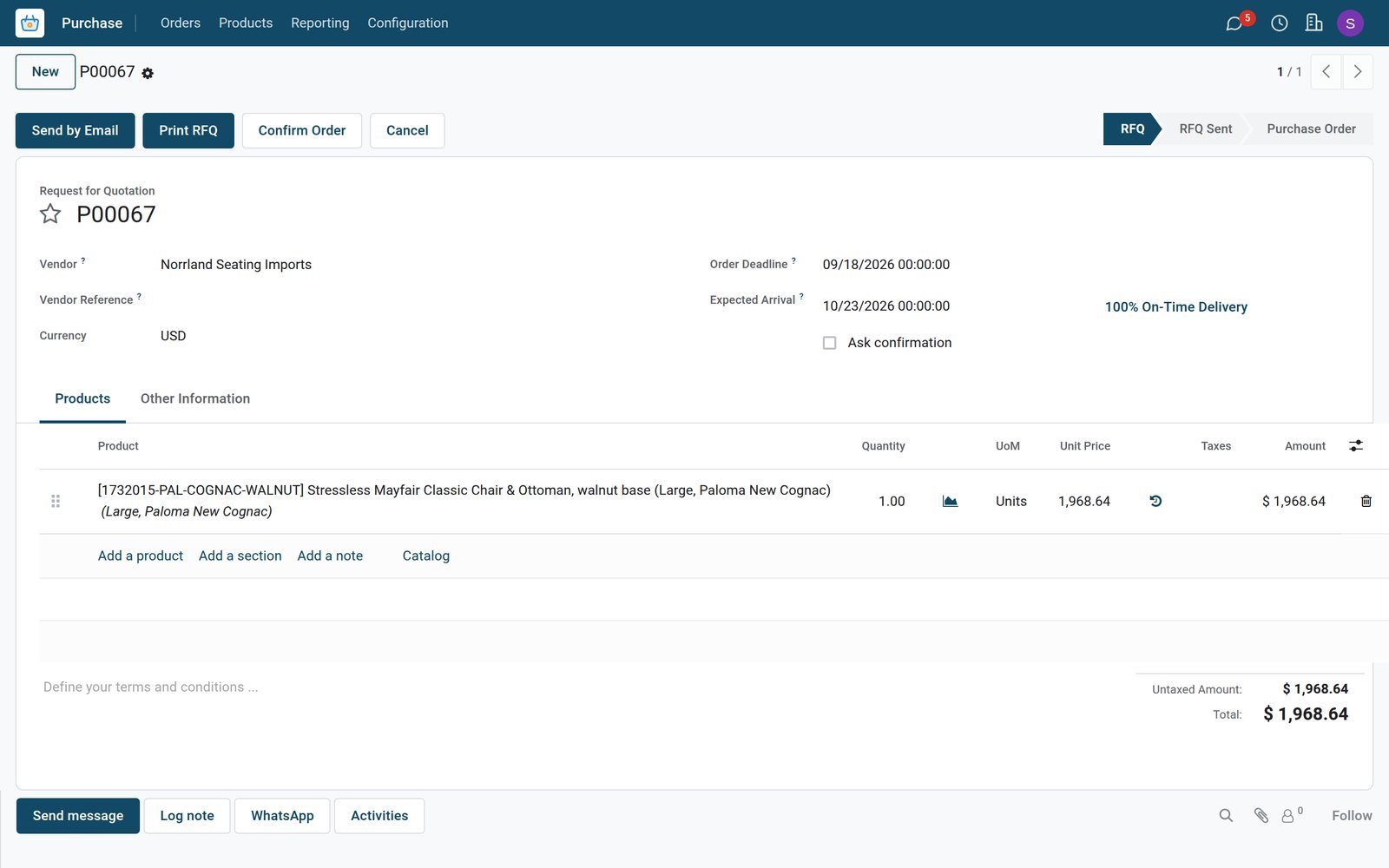The width and height of the screenshot is (1389, 868).
Task: Open the Reporting menu
Action: [x=320, y=23]
